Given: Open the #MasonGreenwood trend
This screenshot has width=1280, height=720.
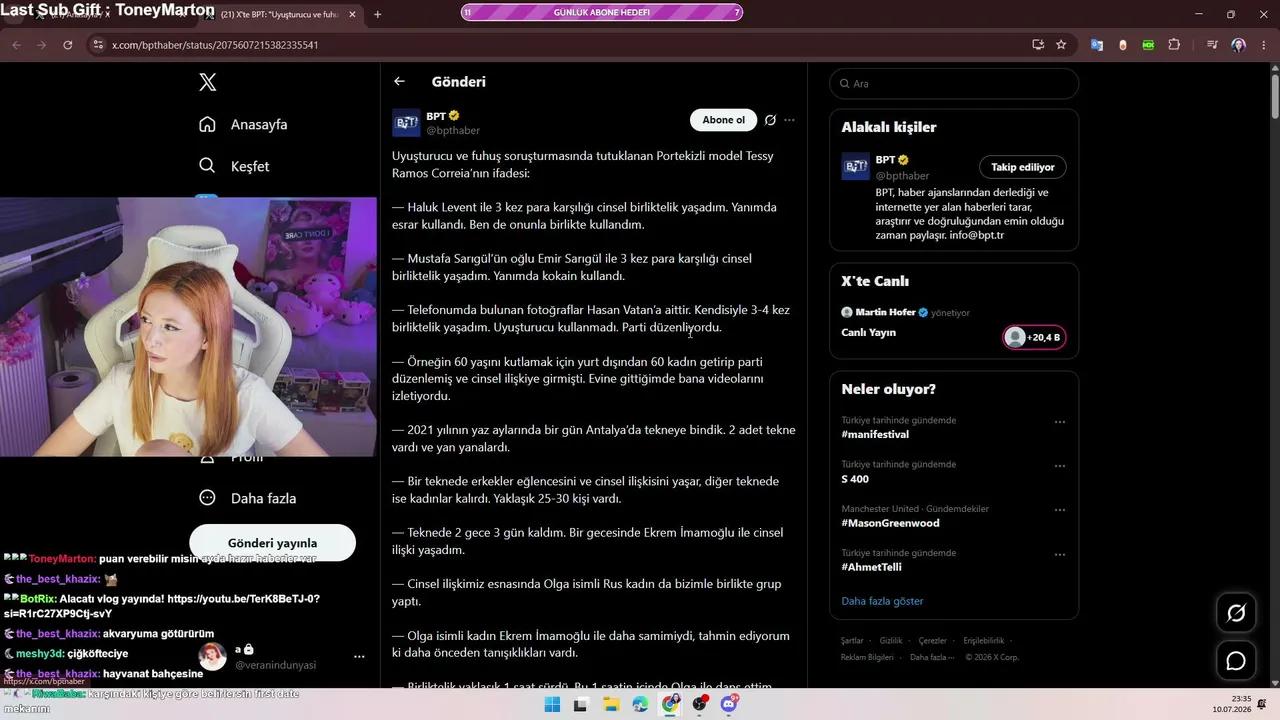Looking at the screenshot, I should [x=890, y=523].
